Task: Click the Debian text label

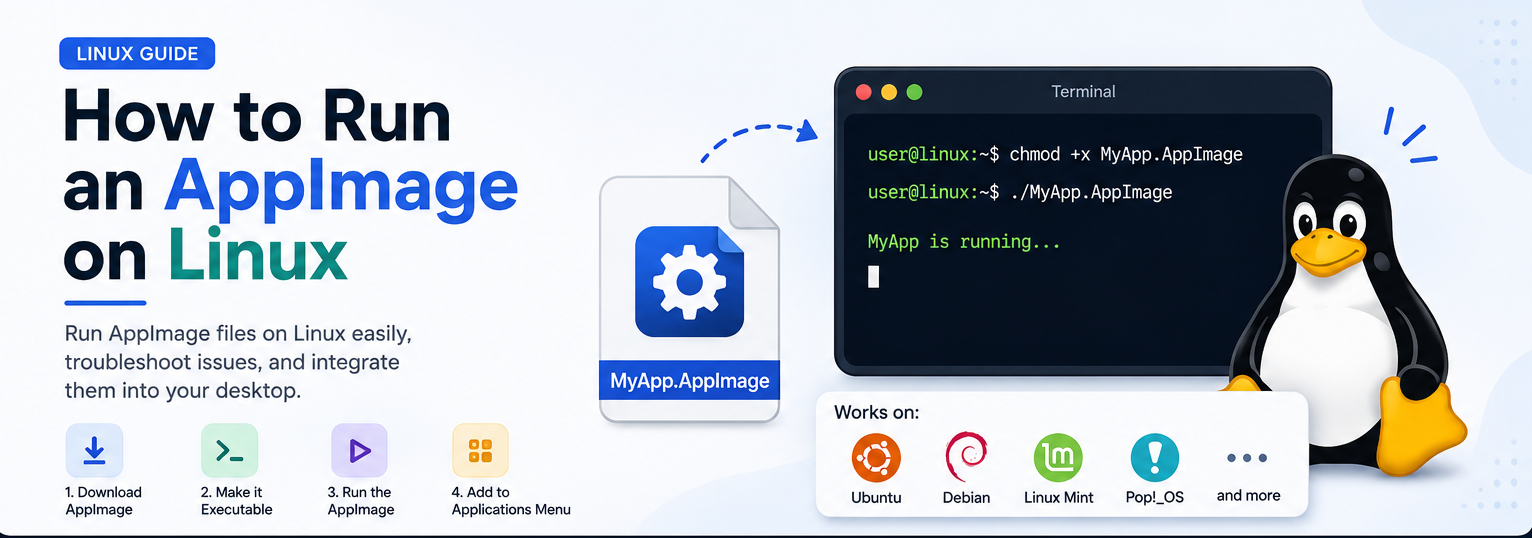Action: click(x=966, y=497)
